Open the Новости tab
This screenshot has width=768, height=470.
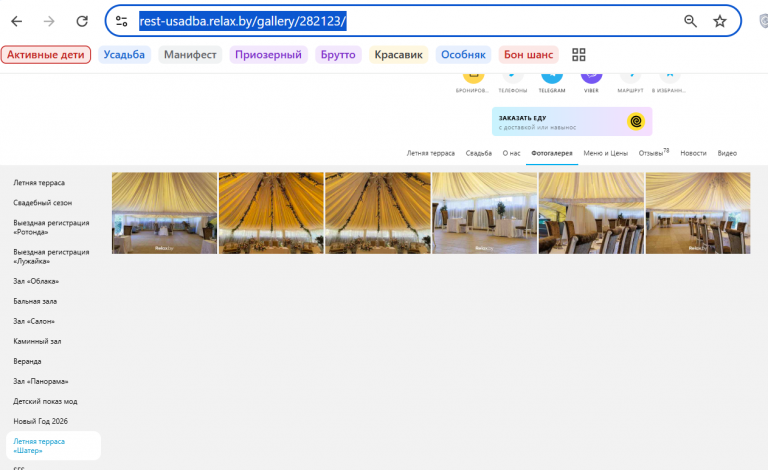[693, 153]
